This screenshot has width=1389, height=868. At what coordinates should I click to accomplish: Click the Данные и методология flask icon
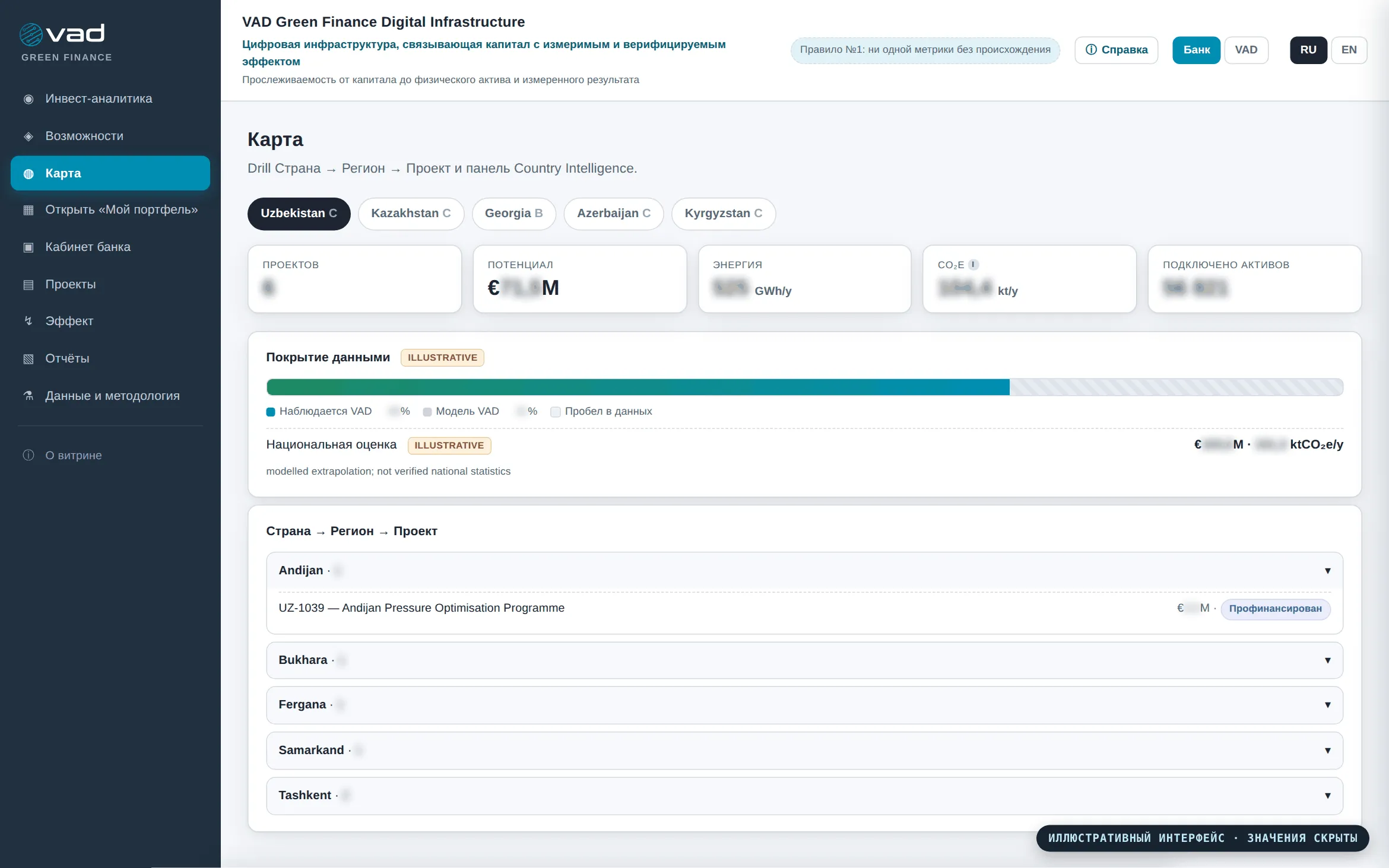[28, 396]
